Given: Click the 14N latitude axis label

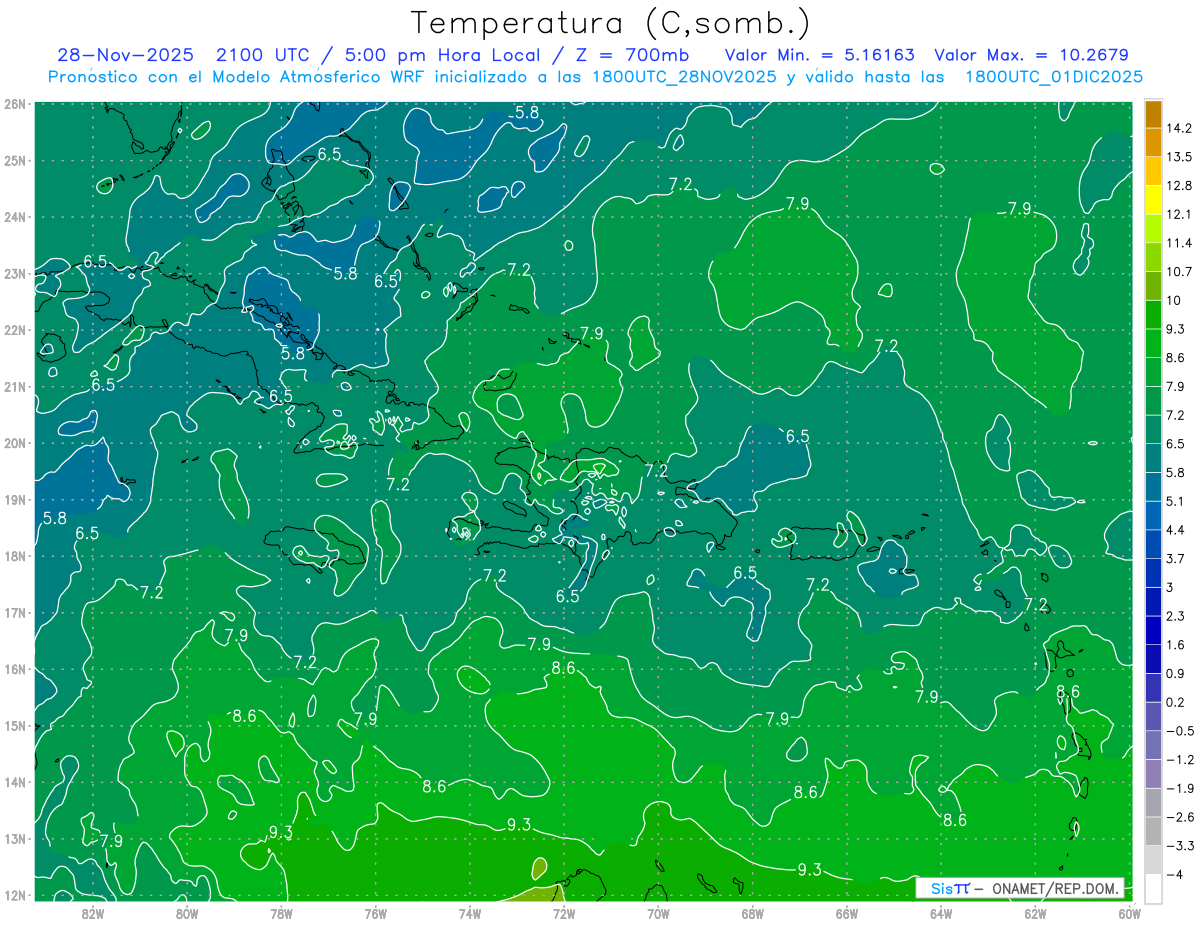Looking at the screenshot, I should [x=14, y=782].
